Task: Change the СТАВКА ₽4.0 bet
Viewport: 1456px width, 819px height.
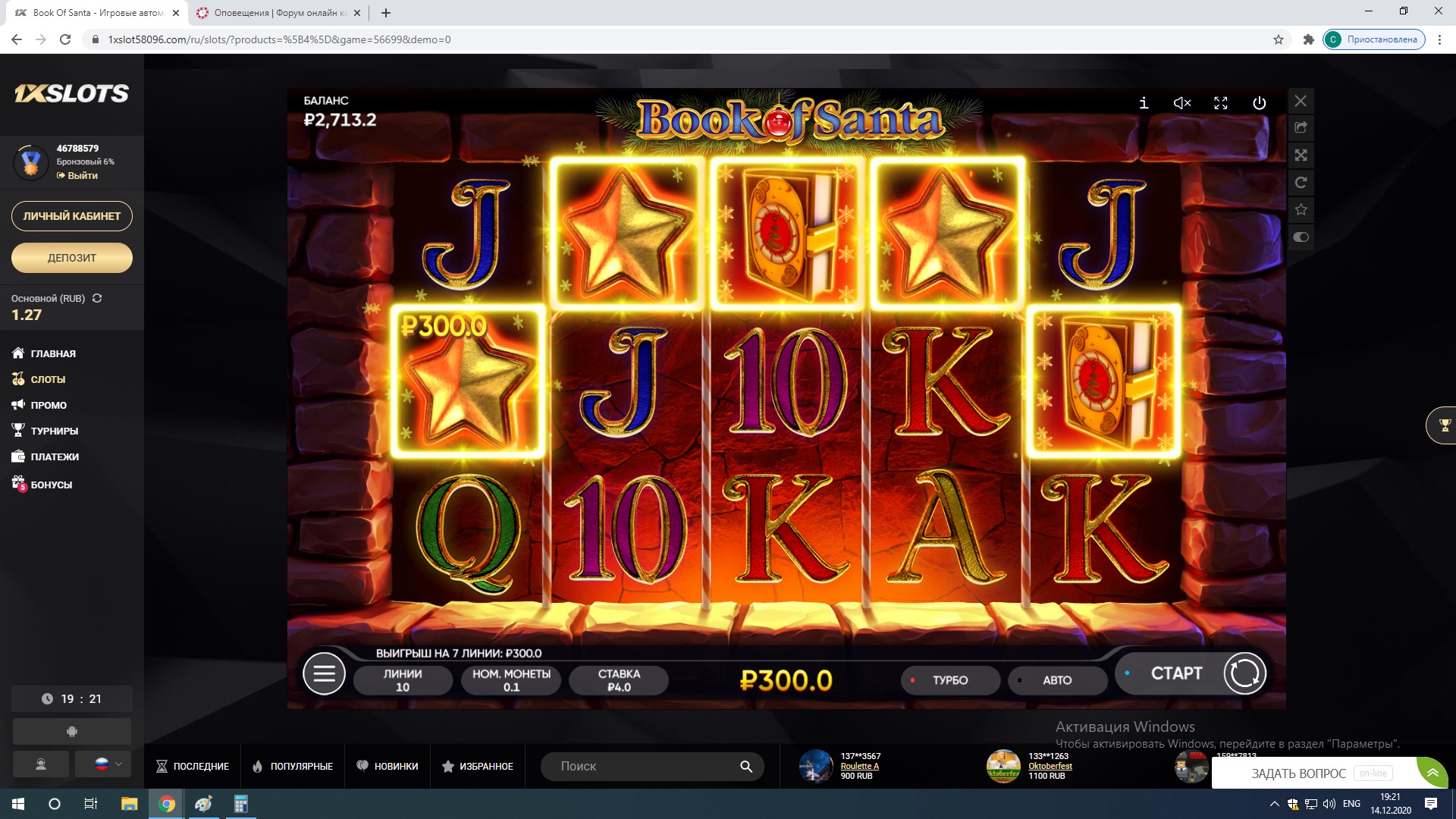Action: 619,680
